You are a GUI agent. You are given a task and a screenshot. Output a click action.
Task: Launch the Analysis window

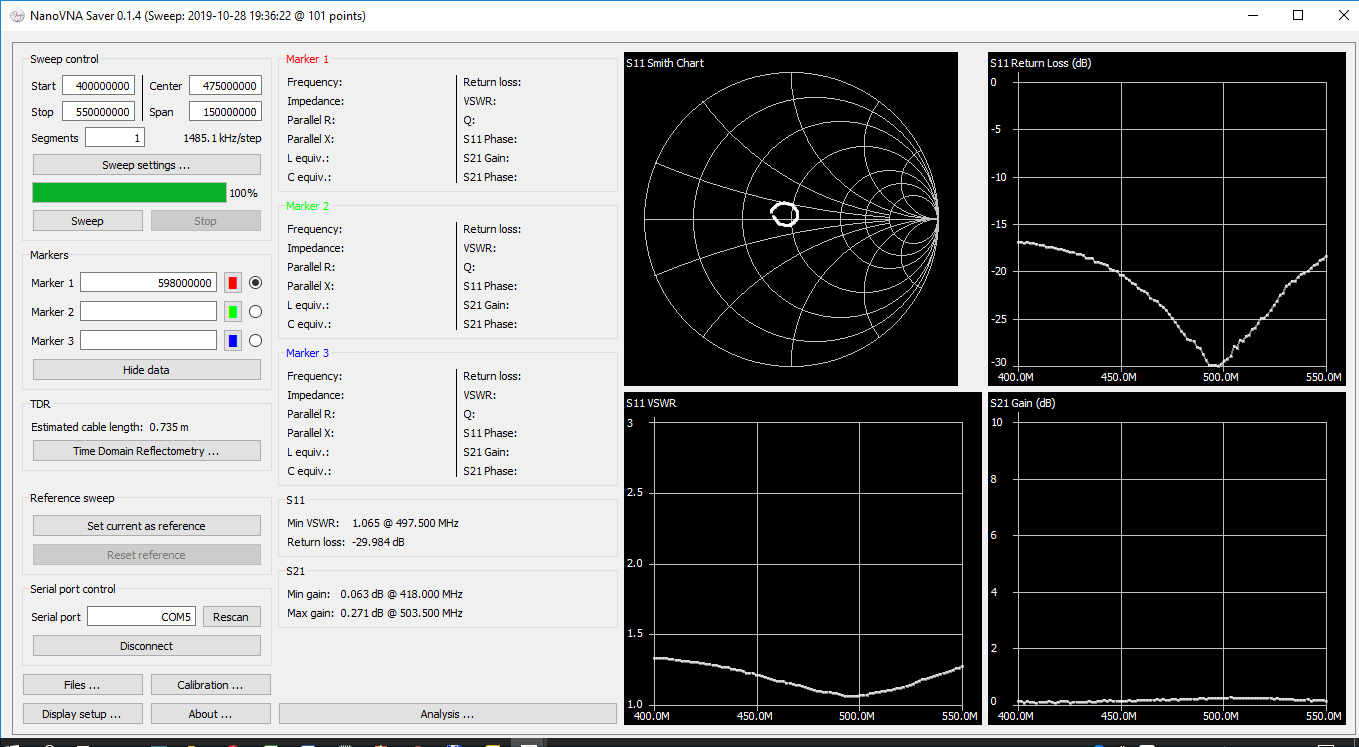coord(447,713)
